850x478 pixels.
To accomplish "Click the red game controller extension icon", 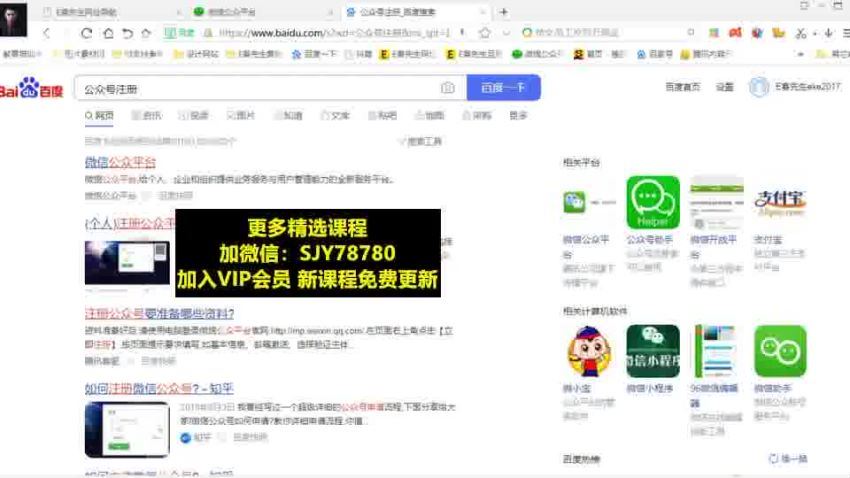I will [x=735, y=33].
